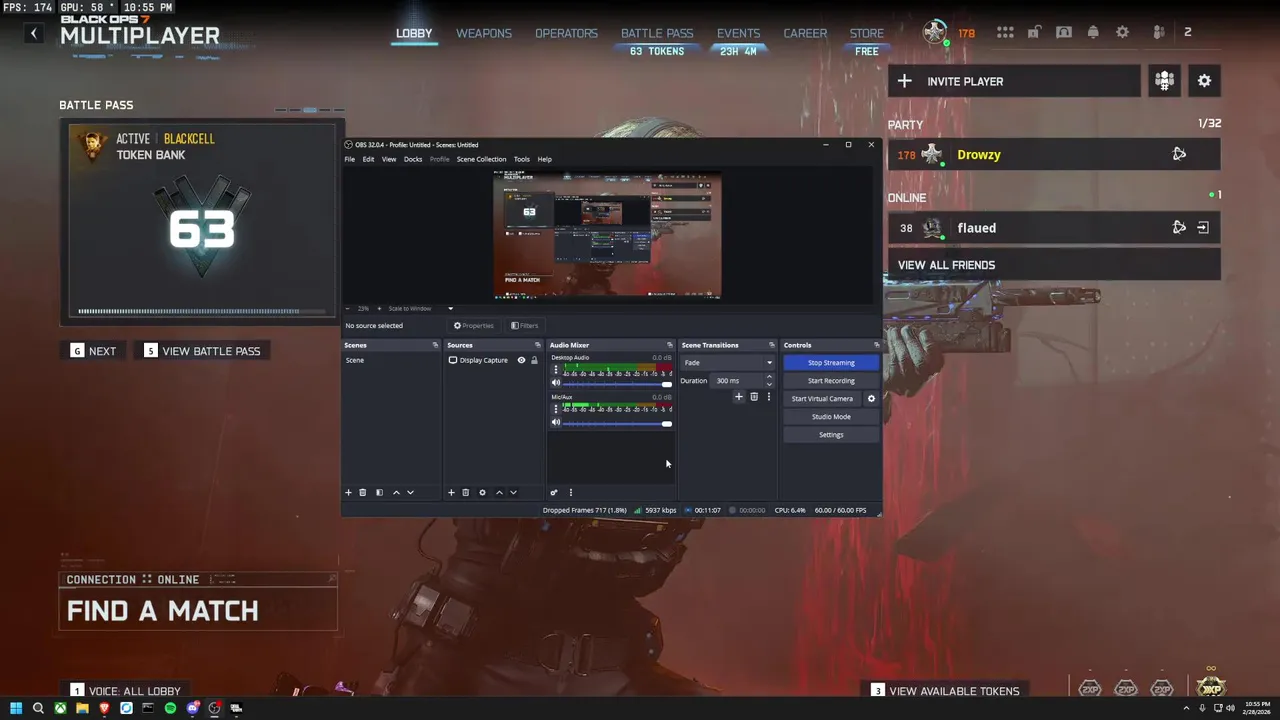Open the social friends icon in top bar
The image size is (1280, 720).
pos(1158,32)
